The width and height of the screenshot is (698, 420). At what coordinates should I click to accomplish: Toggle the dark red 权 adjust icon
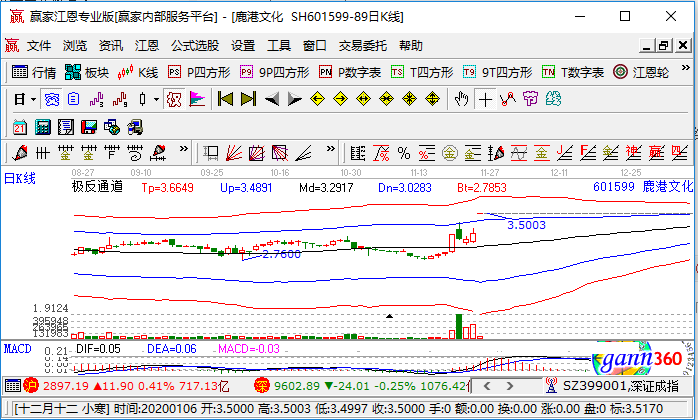174,99
